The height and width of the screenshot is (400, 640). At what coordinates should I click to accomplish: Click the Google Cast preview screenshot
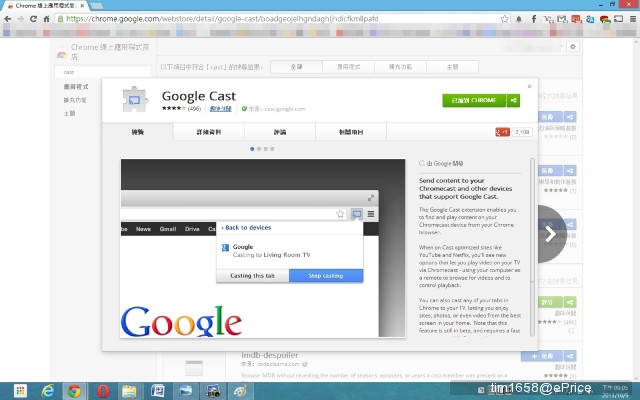[263, 248]
